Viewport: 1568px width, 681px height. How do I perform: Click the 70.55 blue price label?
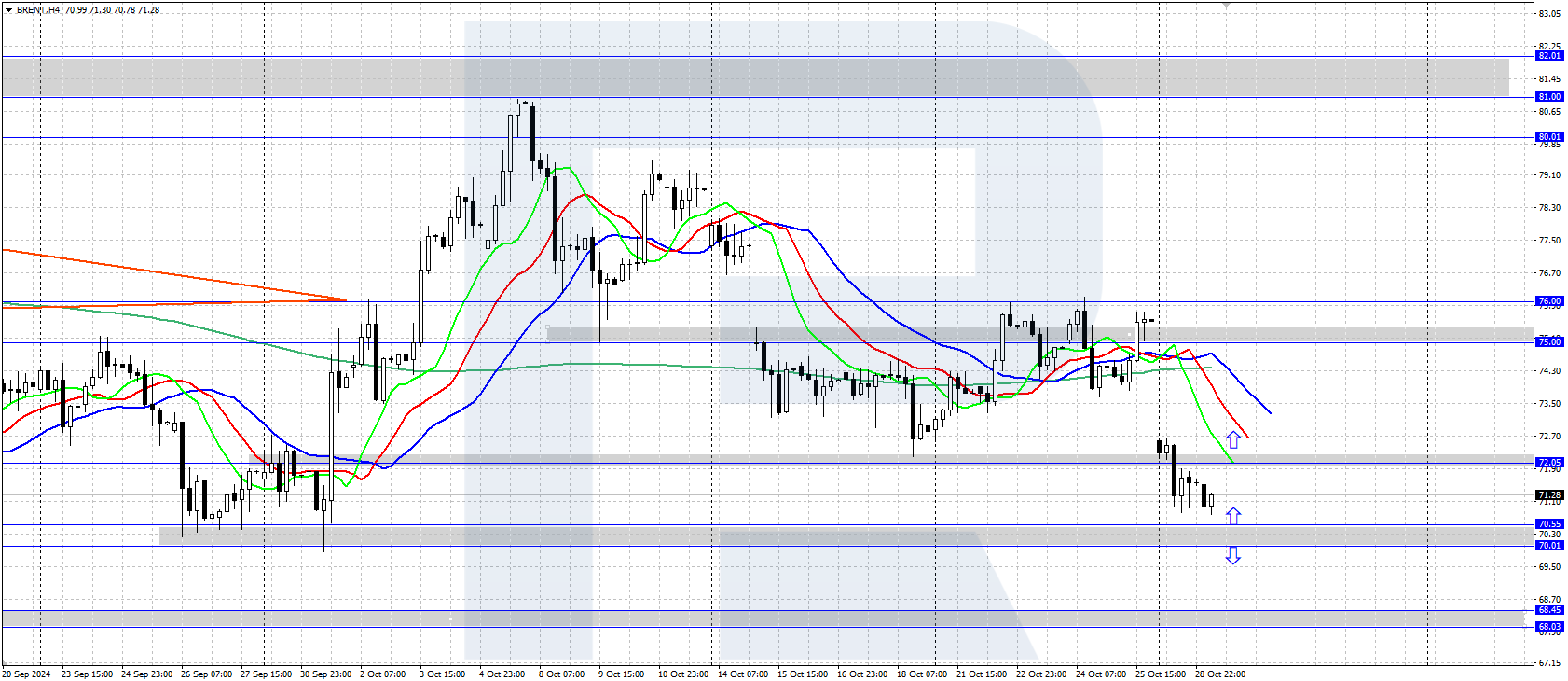click(x=1548, y=524)
